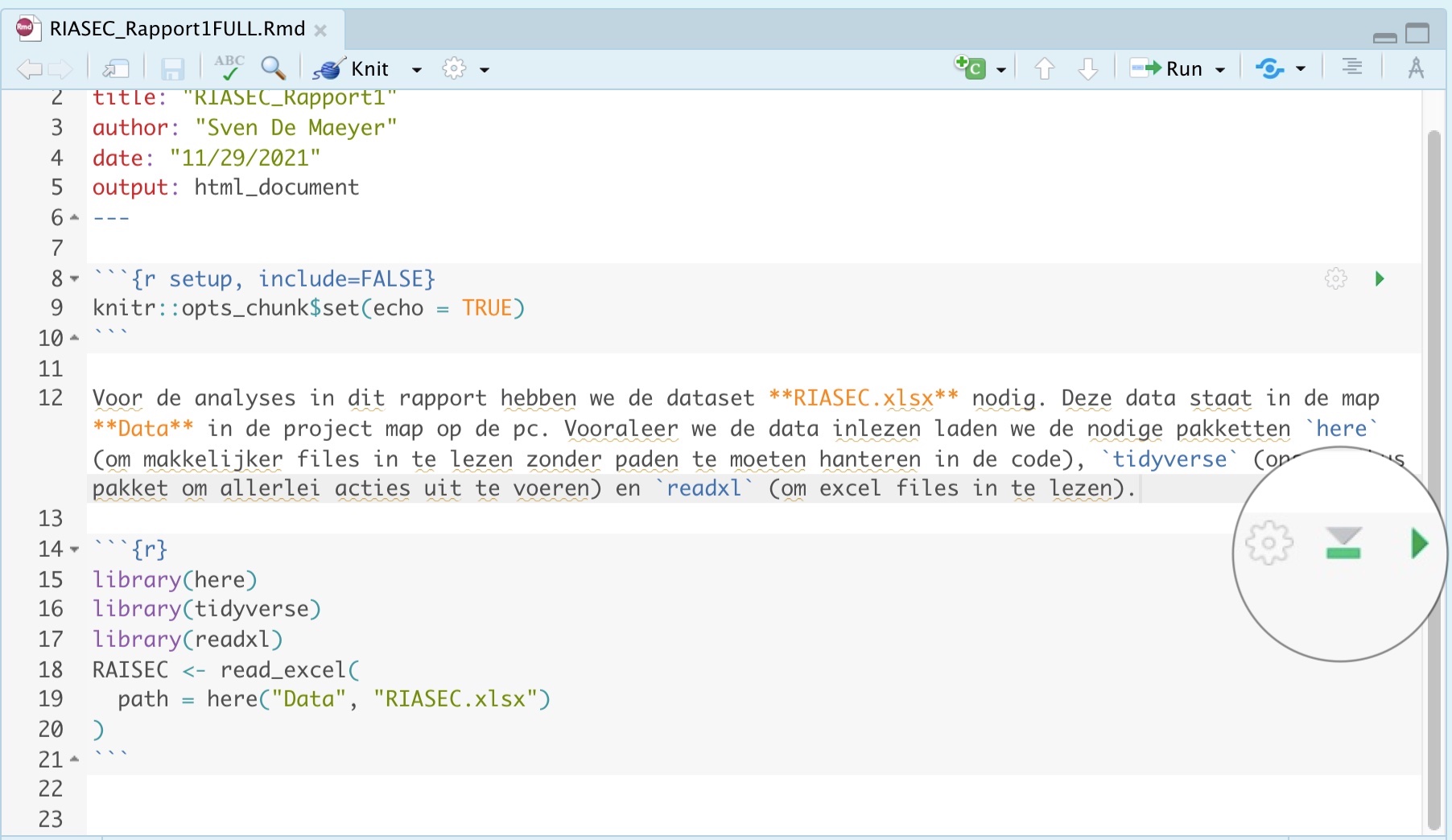Click on library(readxl) line

click(188, 639)
